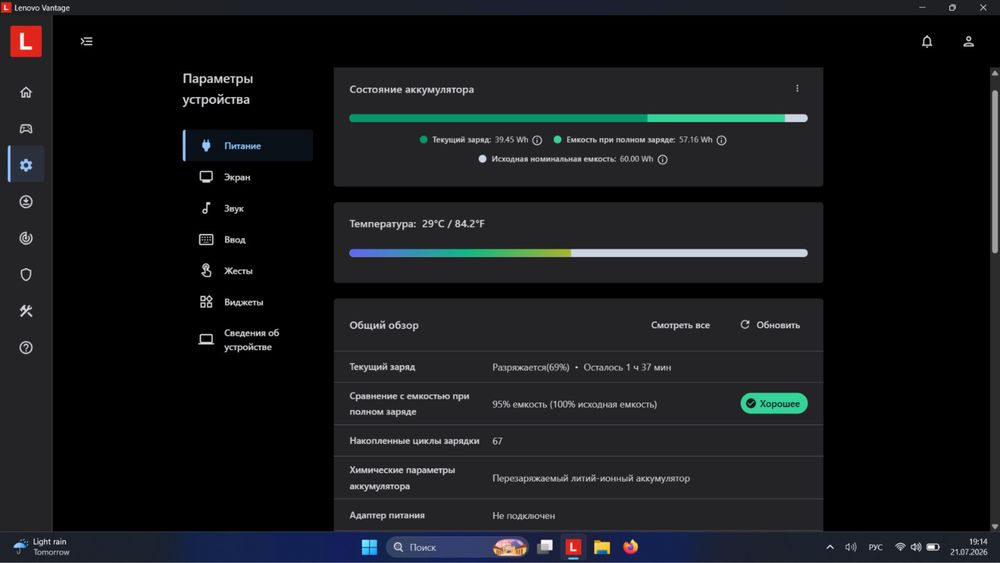The width and height of the screenshot is (1000, 563).
Task: Click the temperature gradient bar
Action: point(578,253)
